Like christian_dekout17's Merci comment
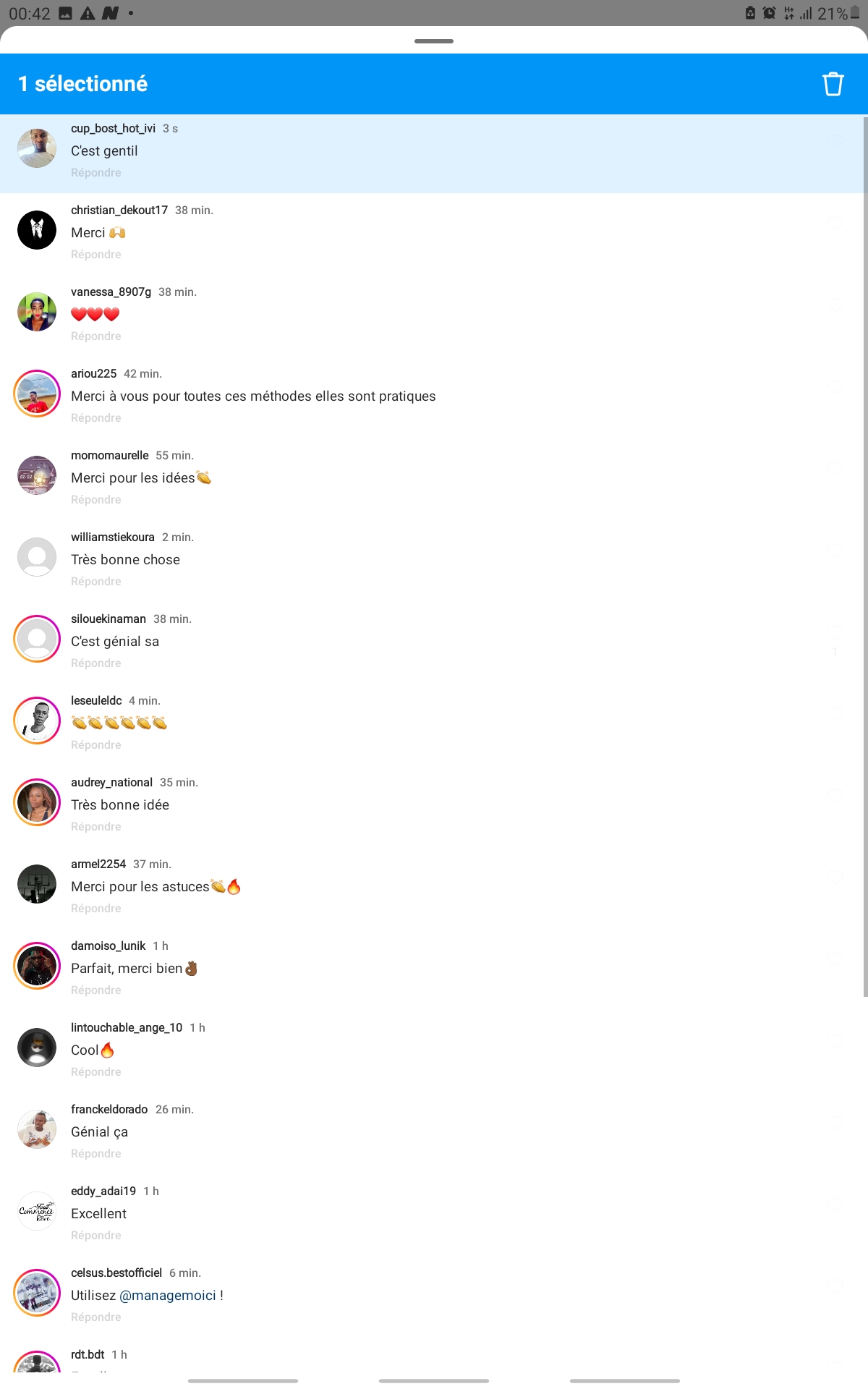This screenshot has width=868, height=1389. coord(835,223)
